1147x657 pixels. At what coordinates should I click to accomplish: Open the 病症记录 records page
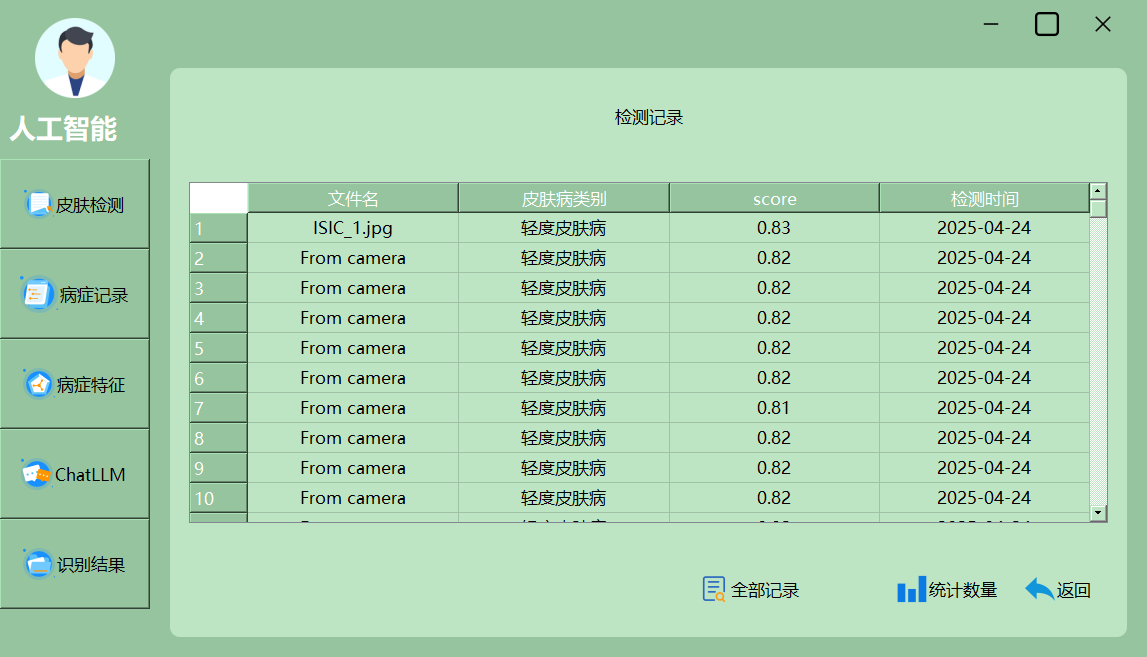[75, 295]
